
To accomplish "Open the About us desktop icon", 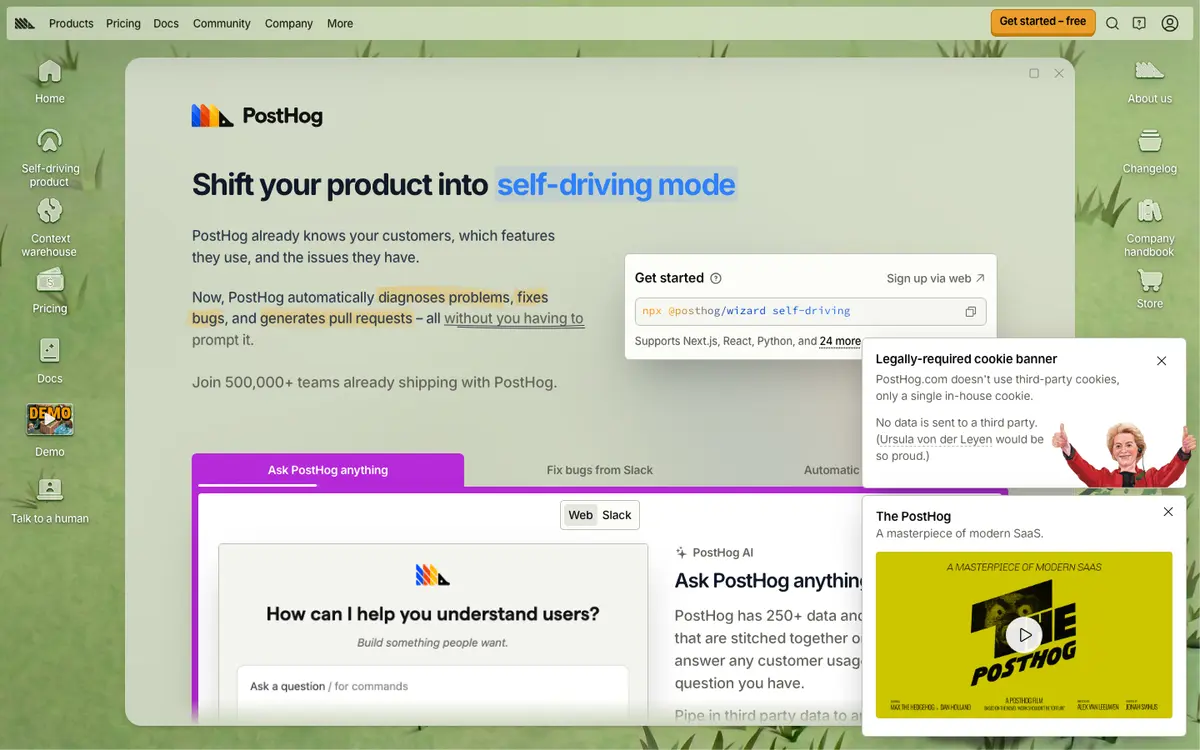I will point(1149,81).
